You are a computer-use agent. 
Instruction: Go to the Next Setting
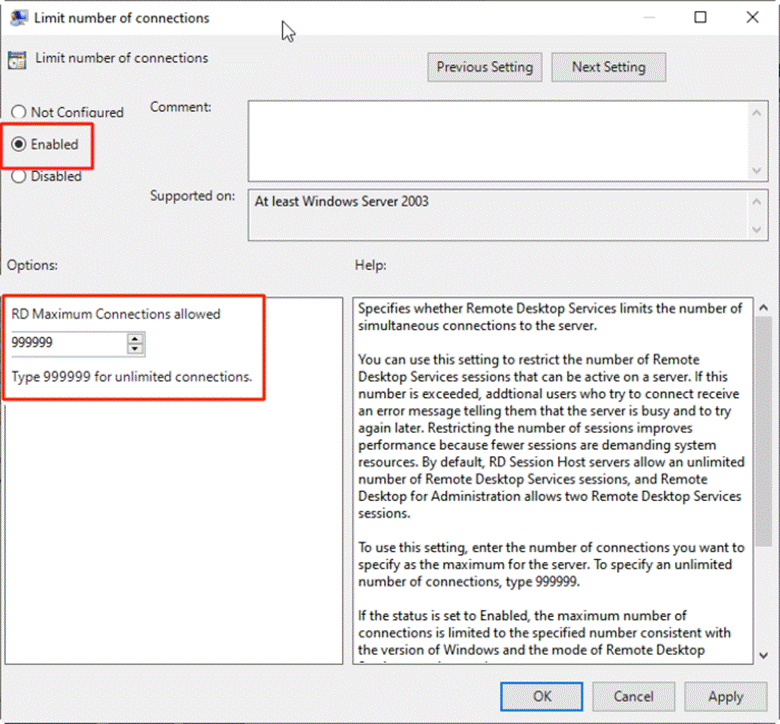[608, 67]
